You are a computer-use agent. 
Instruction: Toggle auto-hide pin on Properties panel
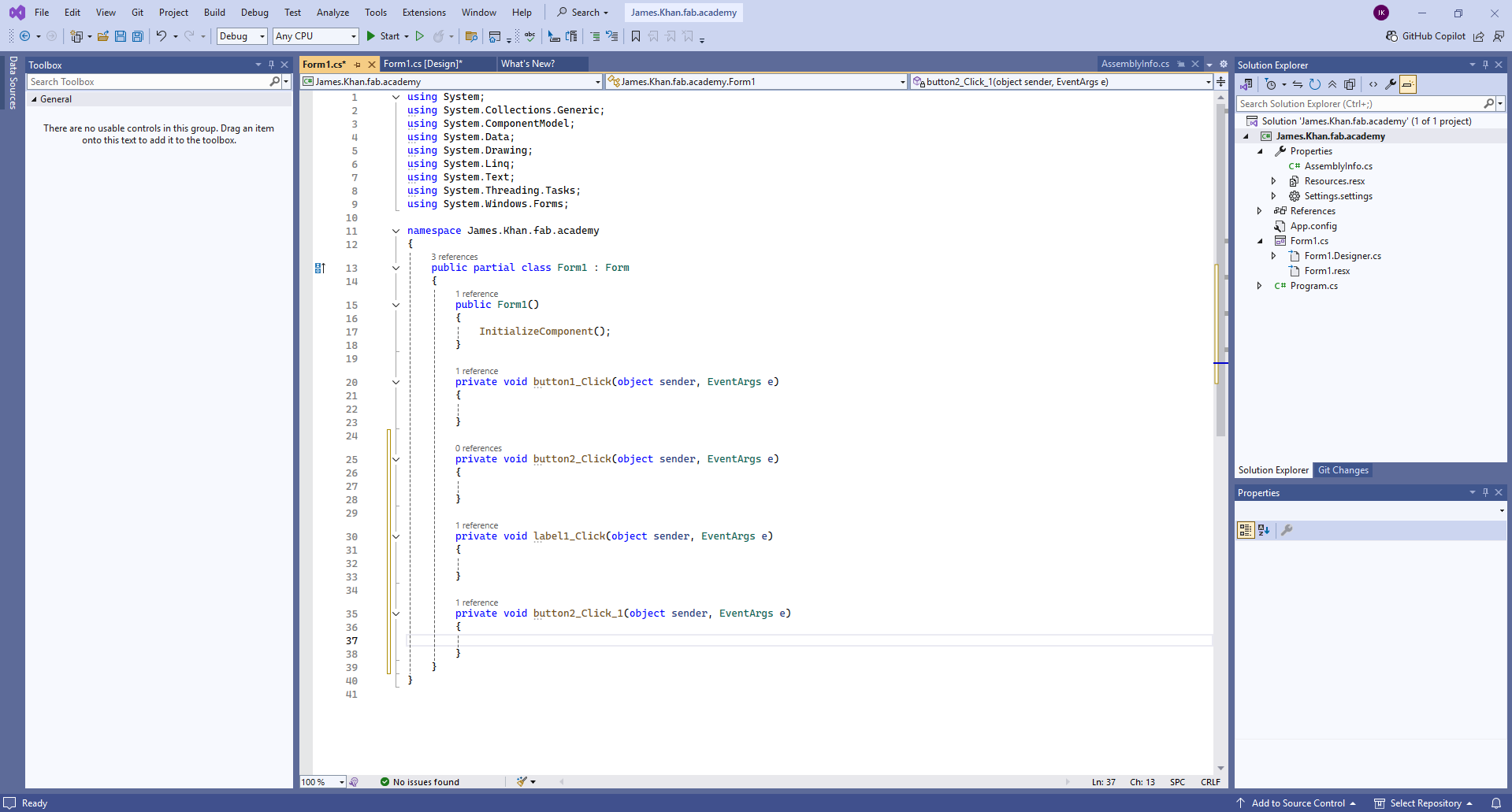(1485, 492)
